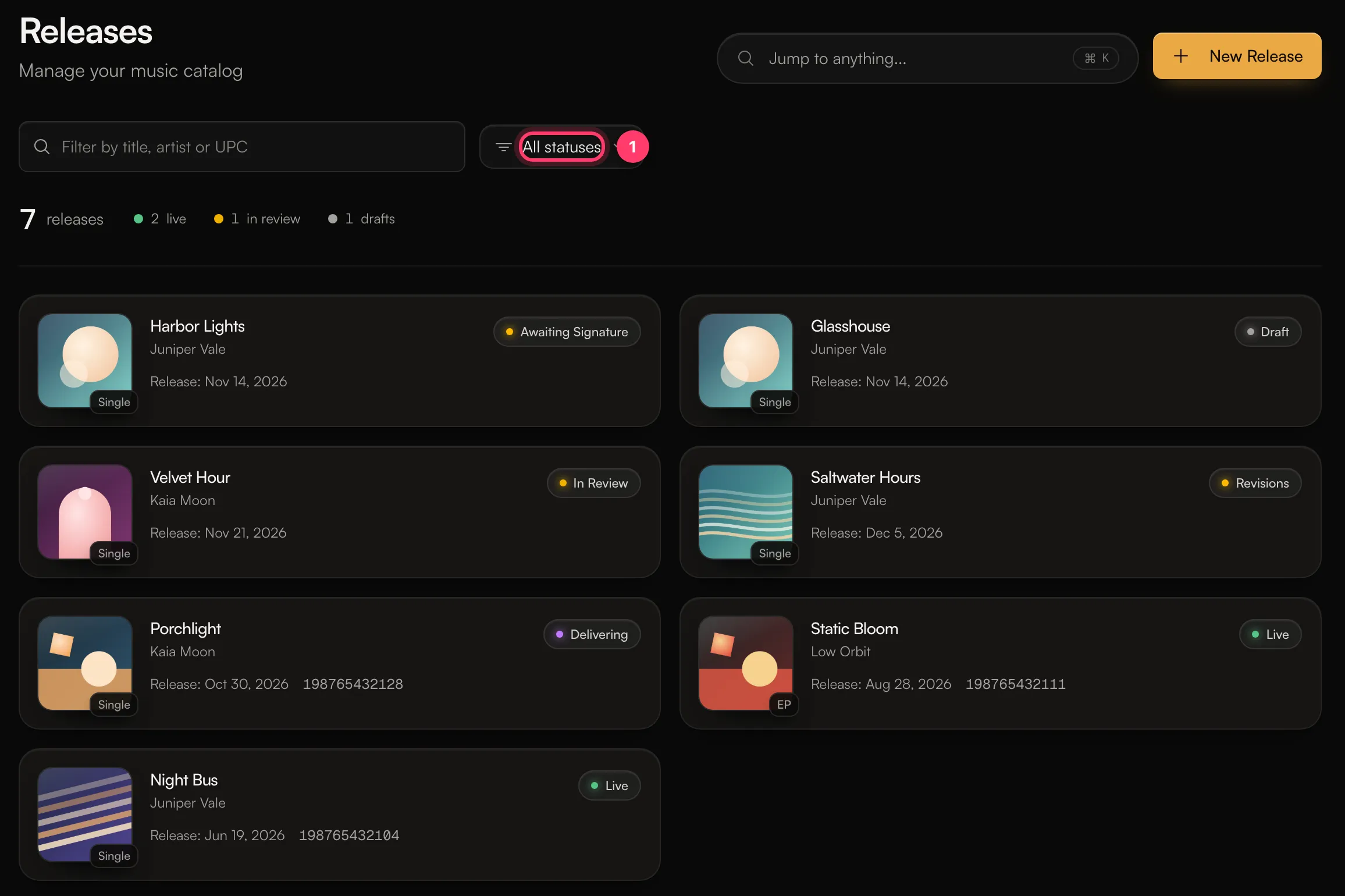Open the Velvet Hour cover artwork
This screenshot has height=896, width=1345.
point(85,512)
